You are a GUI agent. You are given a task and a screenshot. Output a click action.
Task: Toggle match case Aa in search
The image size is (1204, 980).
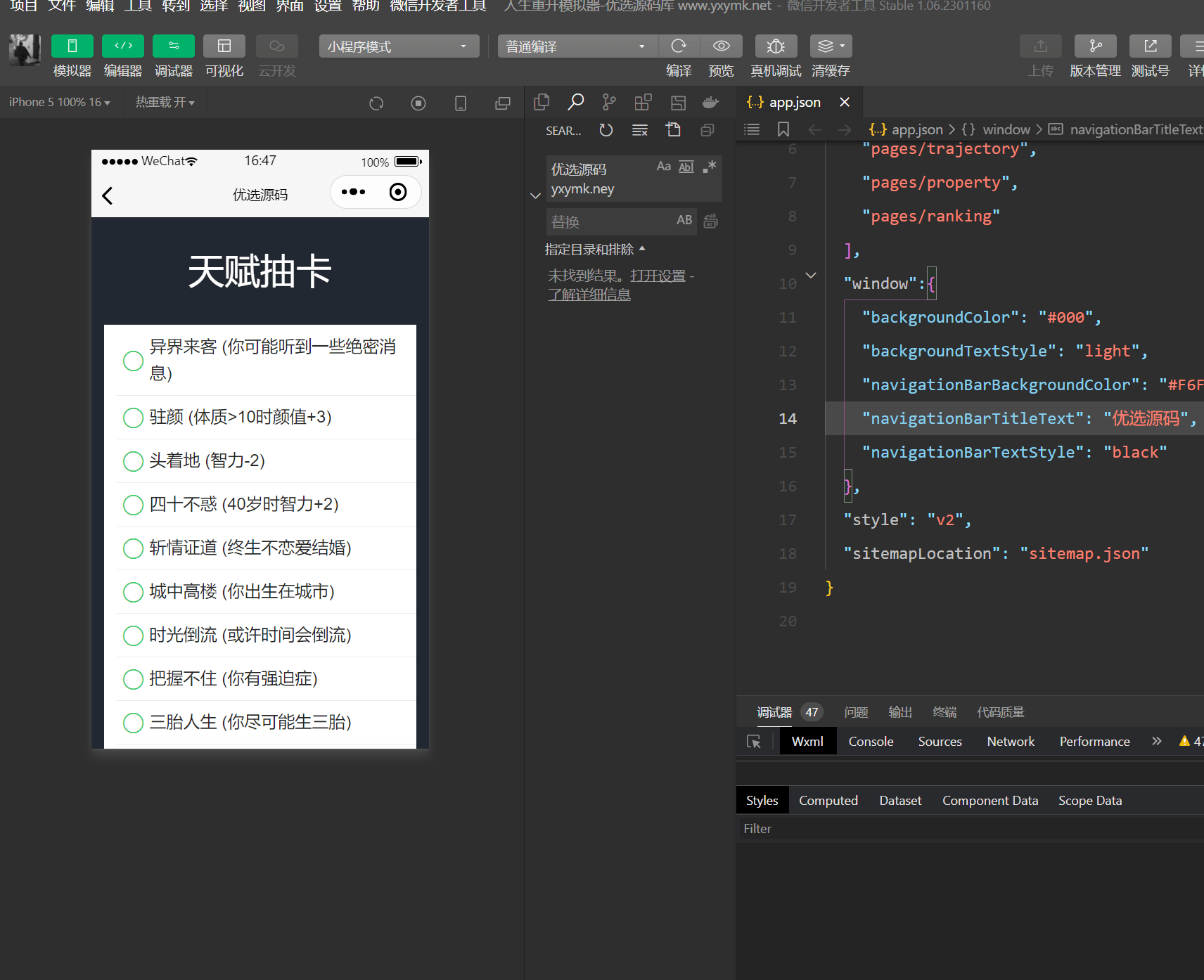[663, 167]
